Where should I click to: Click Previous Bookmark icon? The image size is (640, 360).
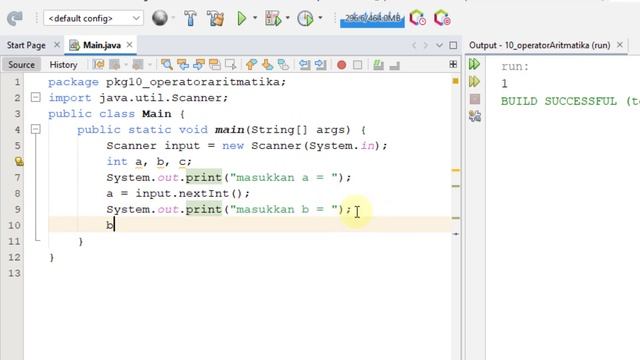coord(251,64)
